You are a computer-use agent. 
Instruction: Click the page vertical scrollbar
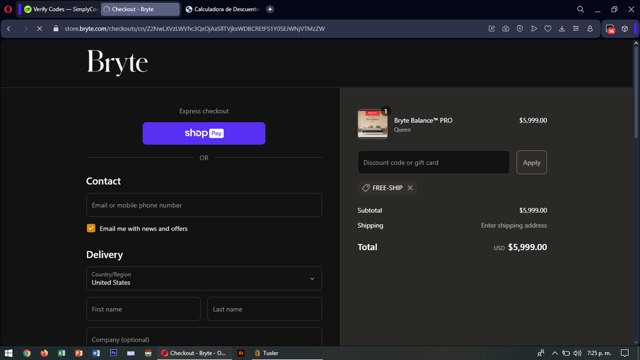636,92
